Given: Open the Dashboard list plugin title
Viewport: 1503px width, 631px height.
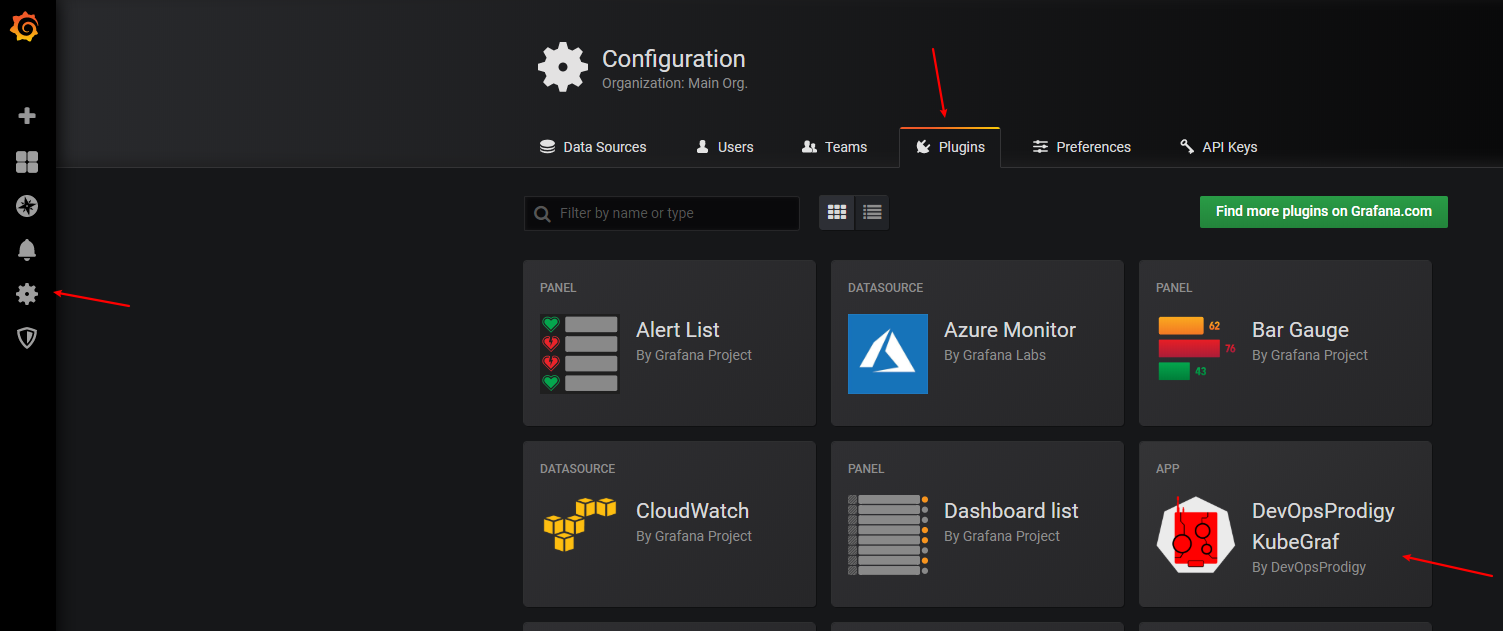Looking at the screenshot, I should click(1011, 511).
